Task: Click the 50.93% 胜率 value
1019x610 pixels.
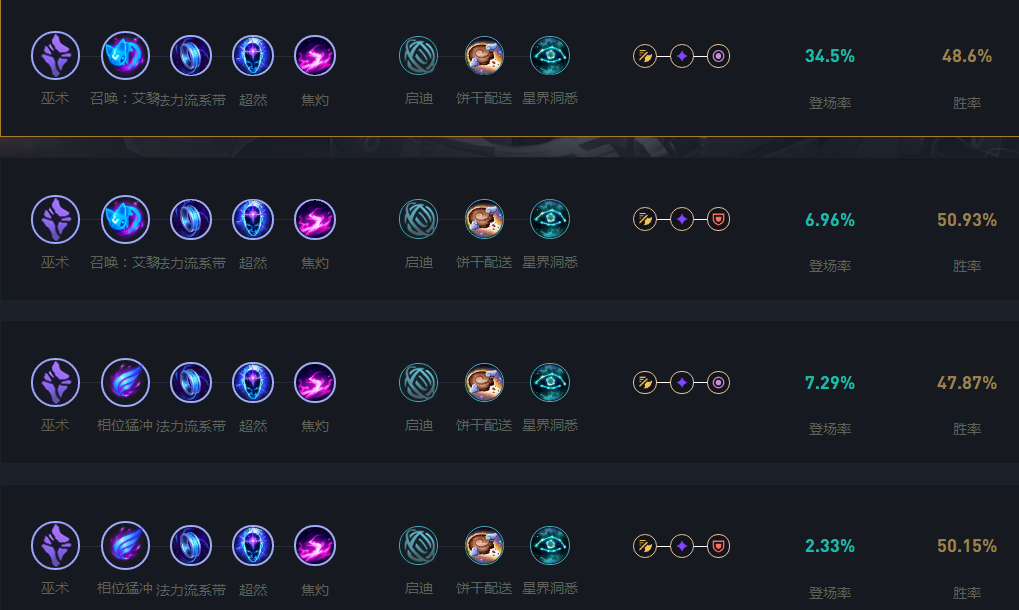Action: (967, 220)
